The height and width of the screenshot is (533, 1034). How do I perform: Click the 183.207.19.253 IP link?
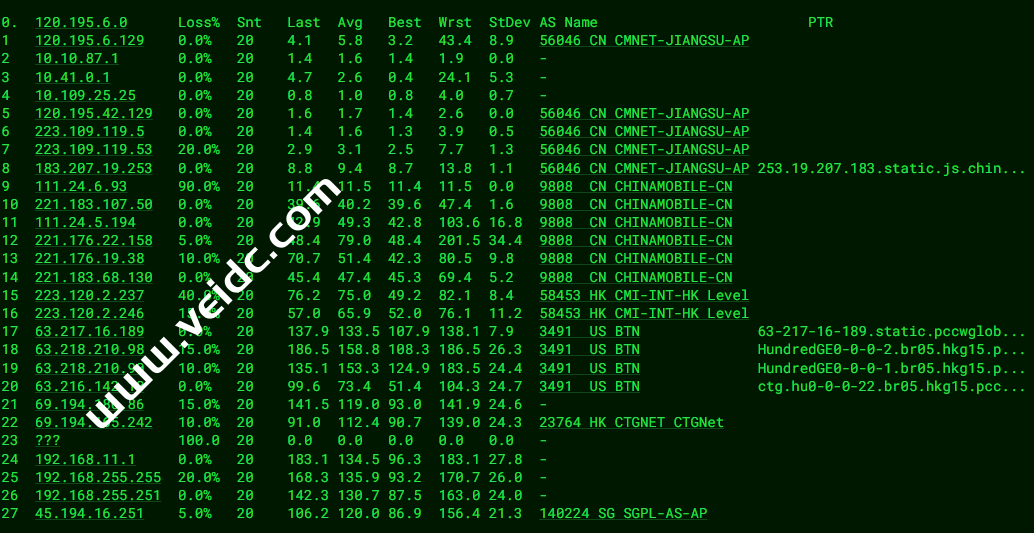click(x=94, y=168)
